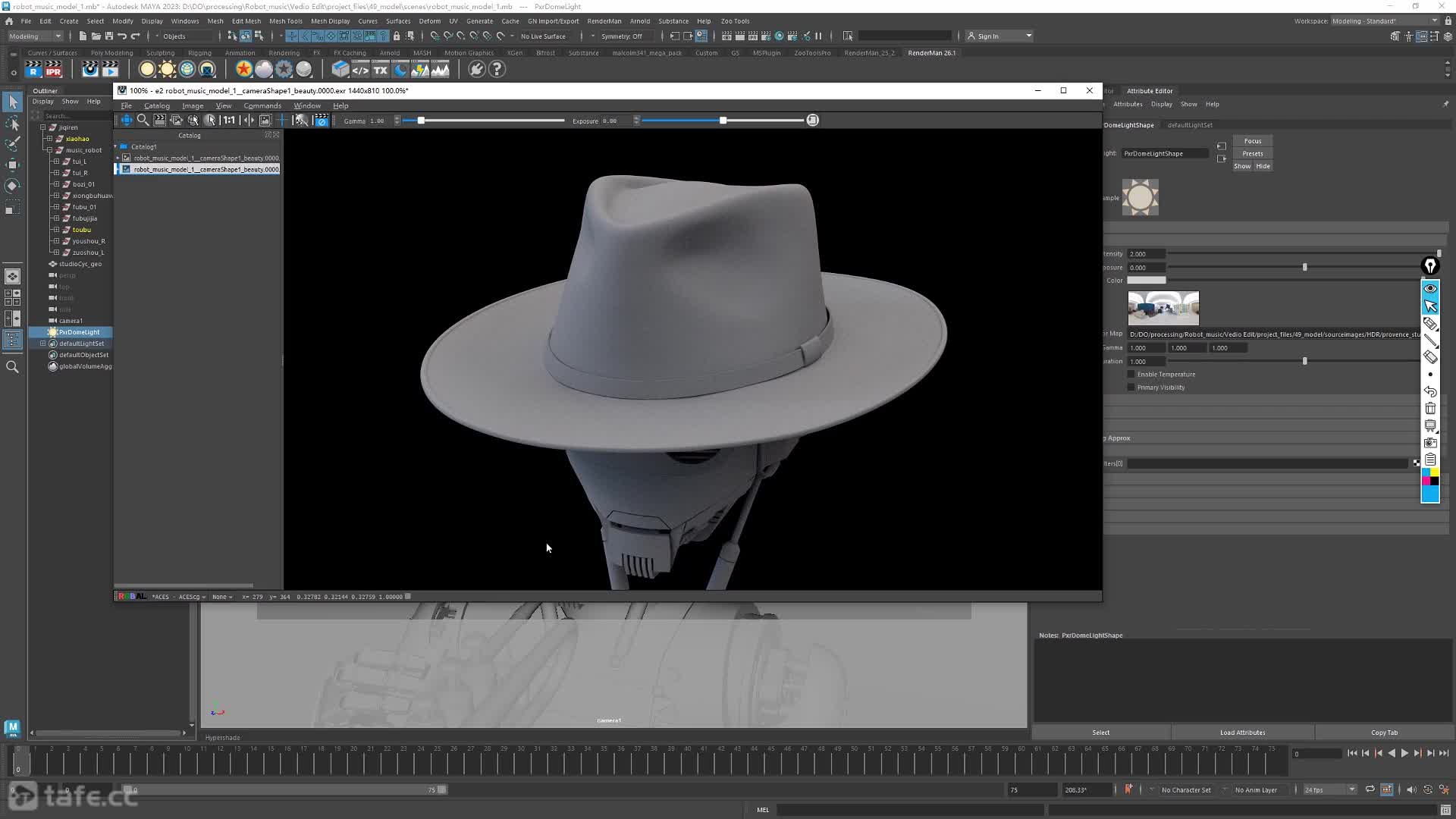1456x819 pixels.
Task: Click the Presets button
Action: click(x=1253, y=154)
